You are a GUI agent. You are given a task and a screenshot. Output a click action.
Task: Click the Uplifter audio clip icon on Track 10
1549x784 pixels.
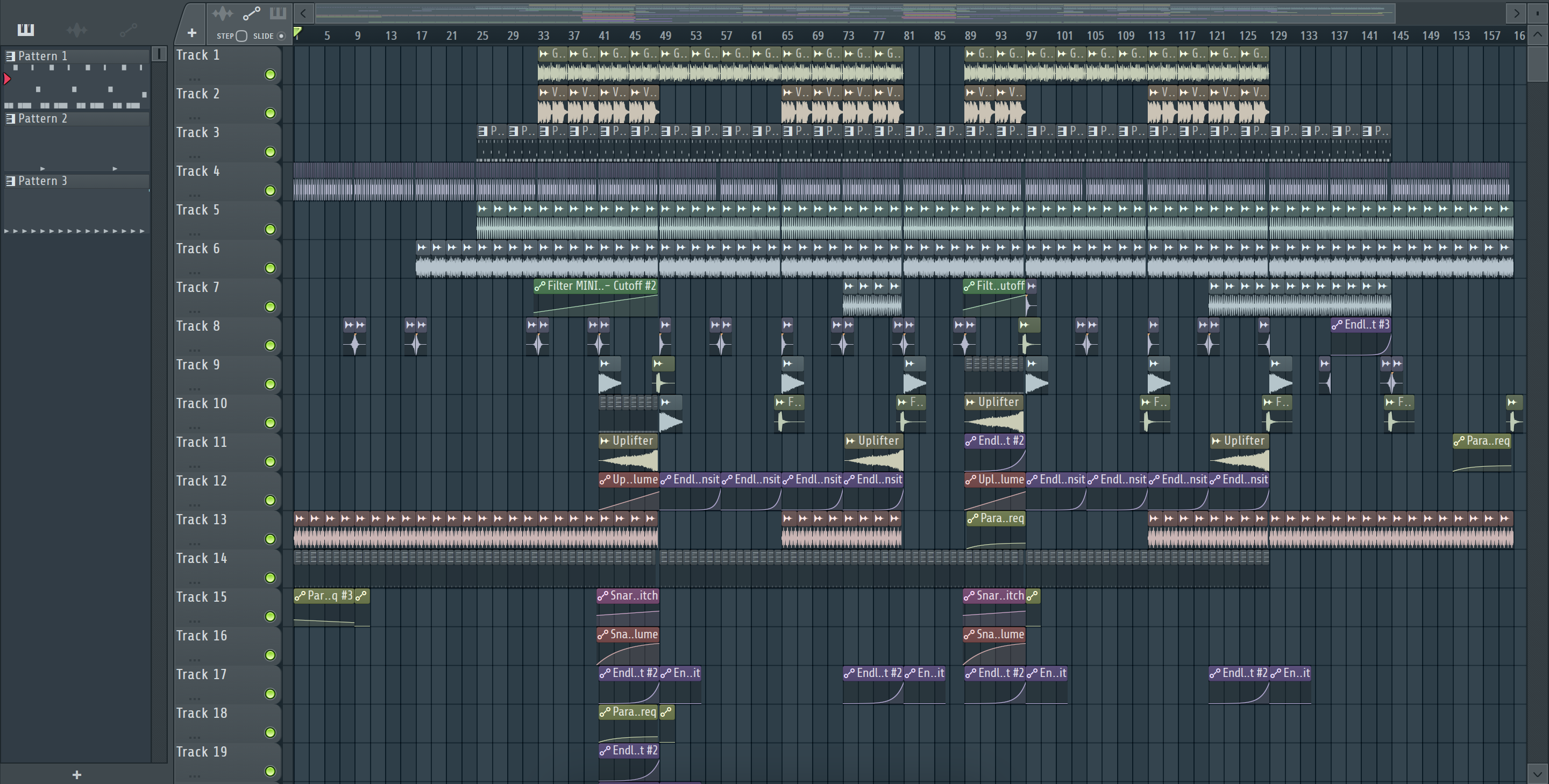pos(970,402)
